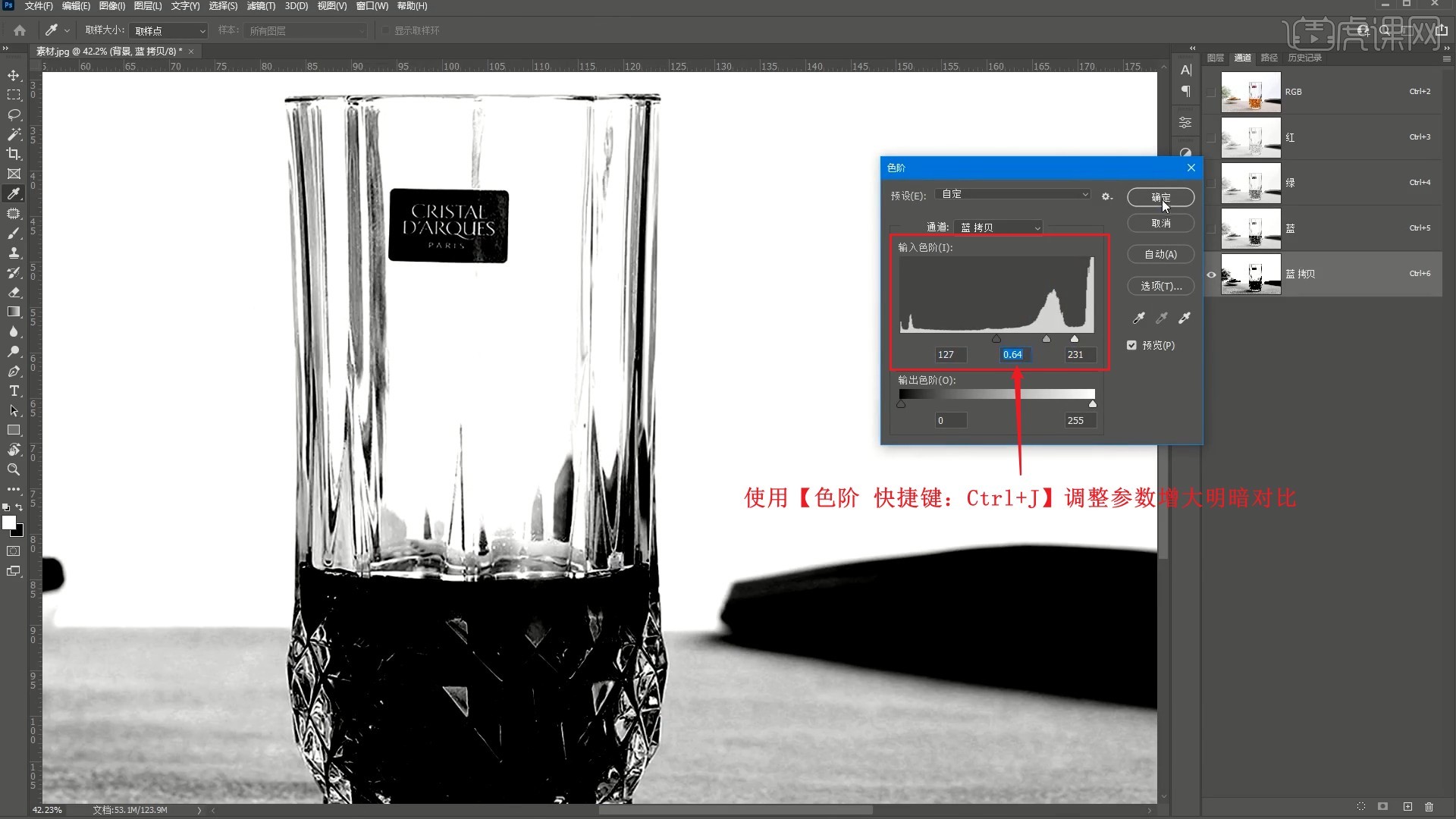1456x819 pixels.
Task: Toggle the Preview checkbox in Levels
Action: point(1131,345)
